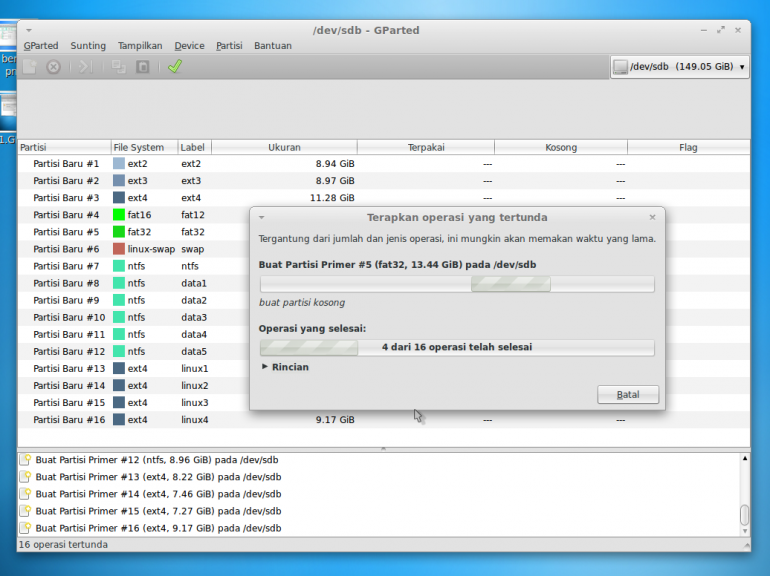
Task: Click operation icon for Primer #12 ntfs
Action: pos(26,460)
